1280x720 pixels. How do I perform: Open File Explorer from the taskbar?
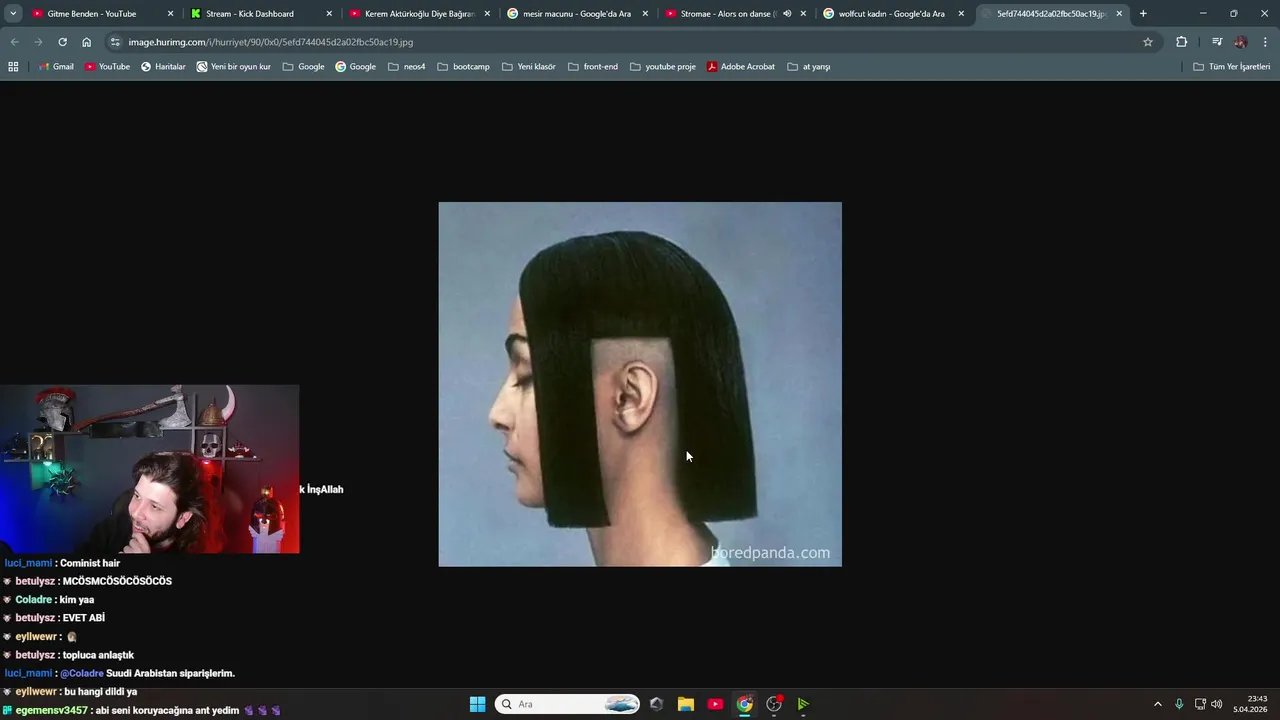686,704
